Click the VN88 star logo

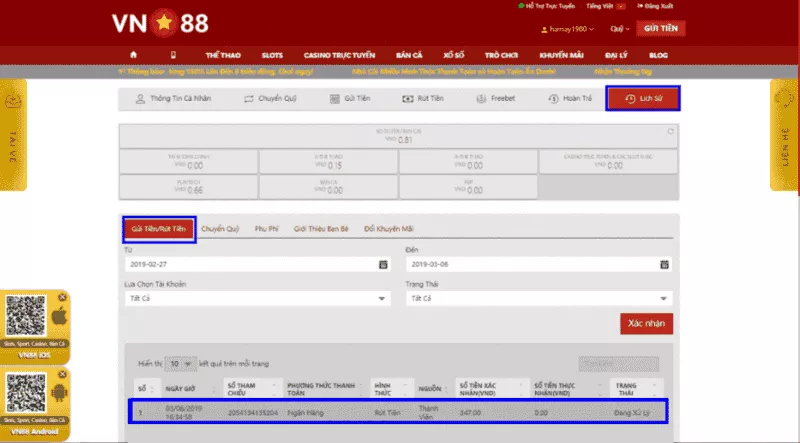(160, 23)
